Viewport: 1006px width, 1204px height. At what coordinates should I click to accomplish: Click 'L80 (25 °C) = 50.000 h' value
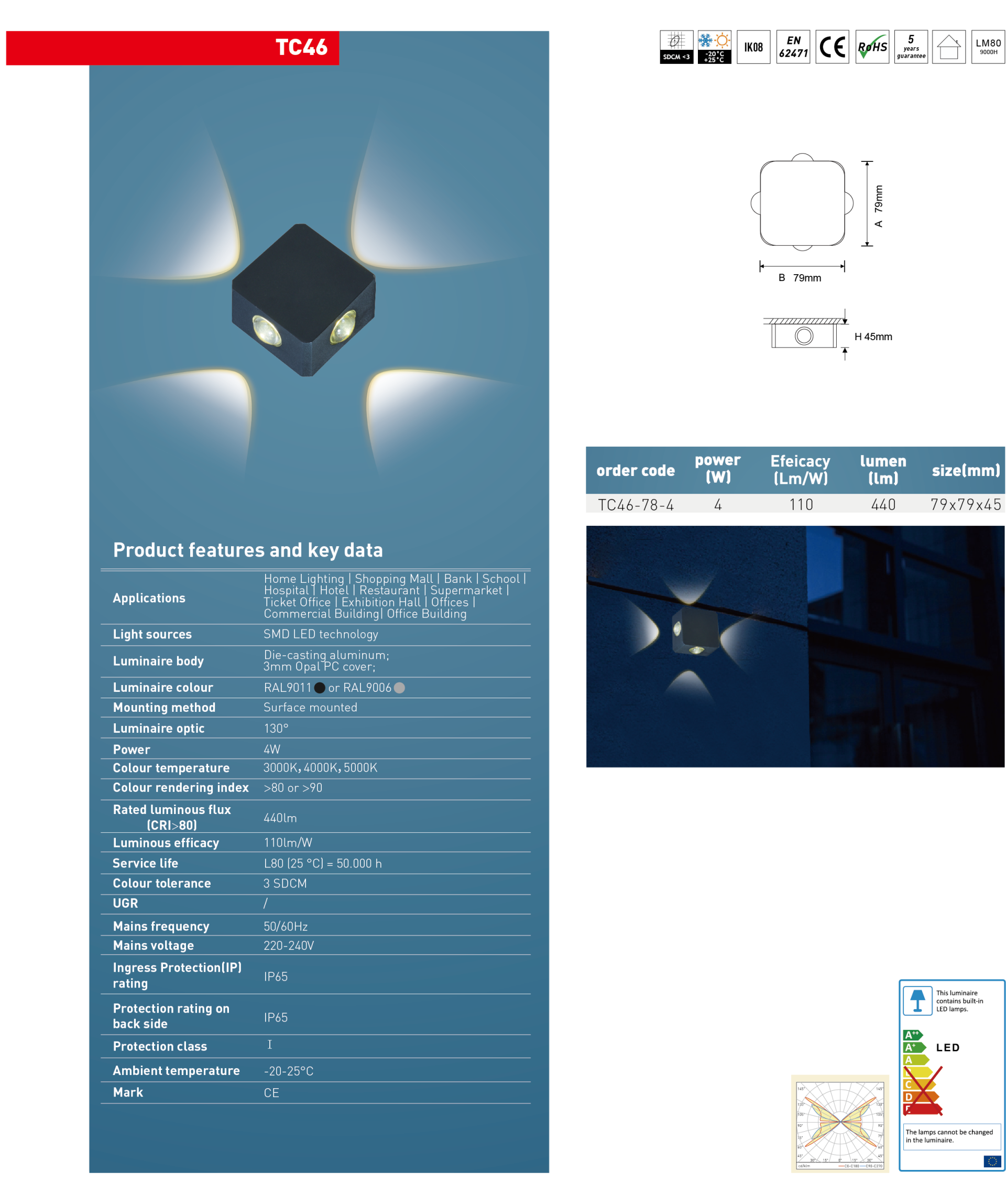pyautogui.click(x=323, y=863)
